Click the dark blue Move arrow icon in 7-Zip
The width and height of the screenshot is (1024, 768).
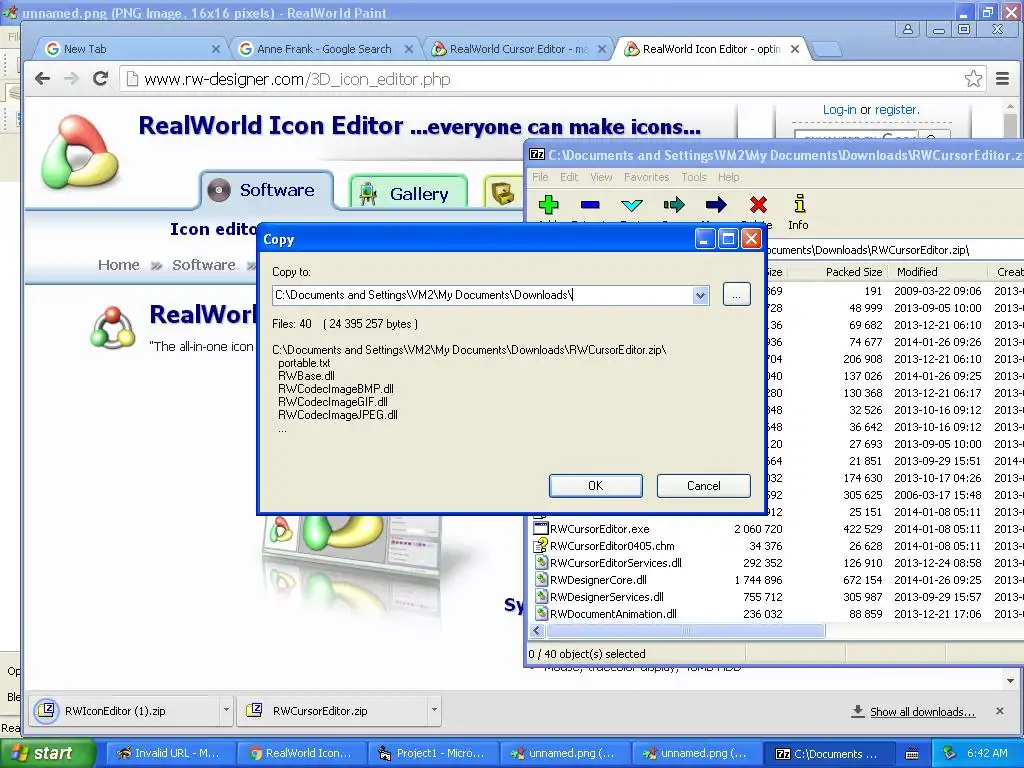pyautogui.click(x=716, y=205)
